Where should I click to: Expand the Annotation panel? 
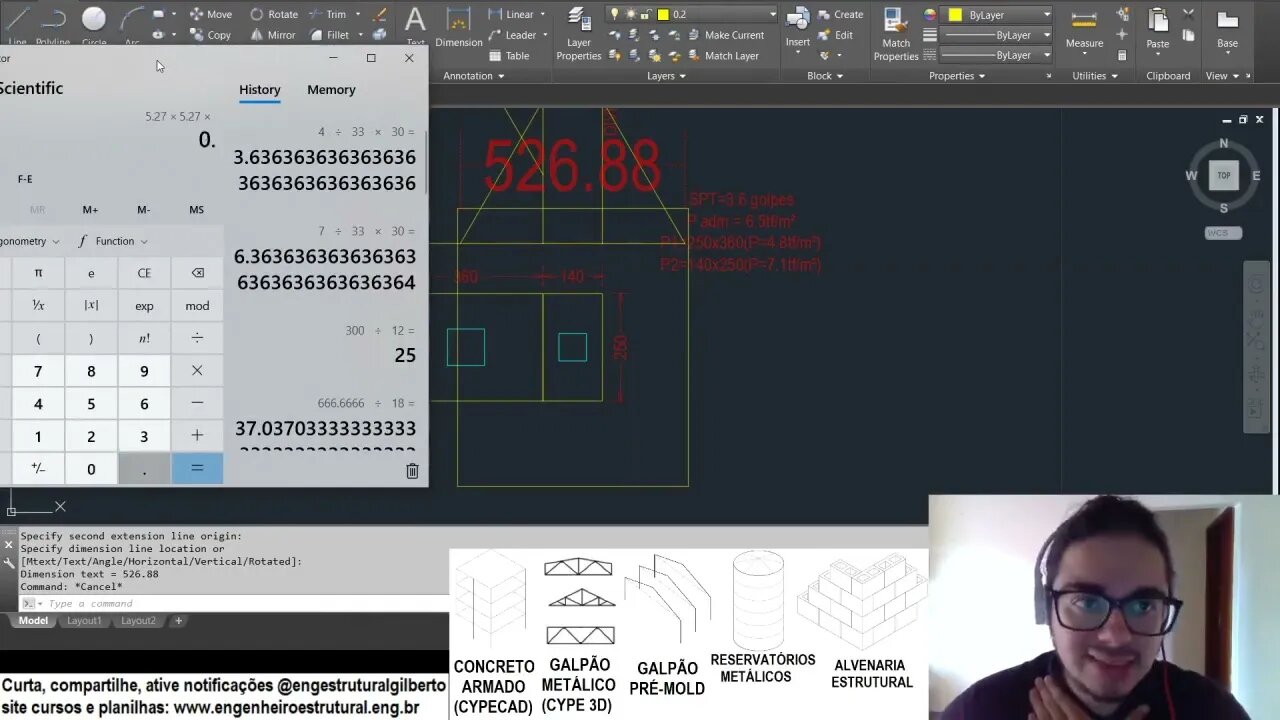476,76
